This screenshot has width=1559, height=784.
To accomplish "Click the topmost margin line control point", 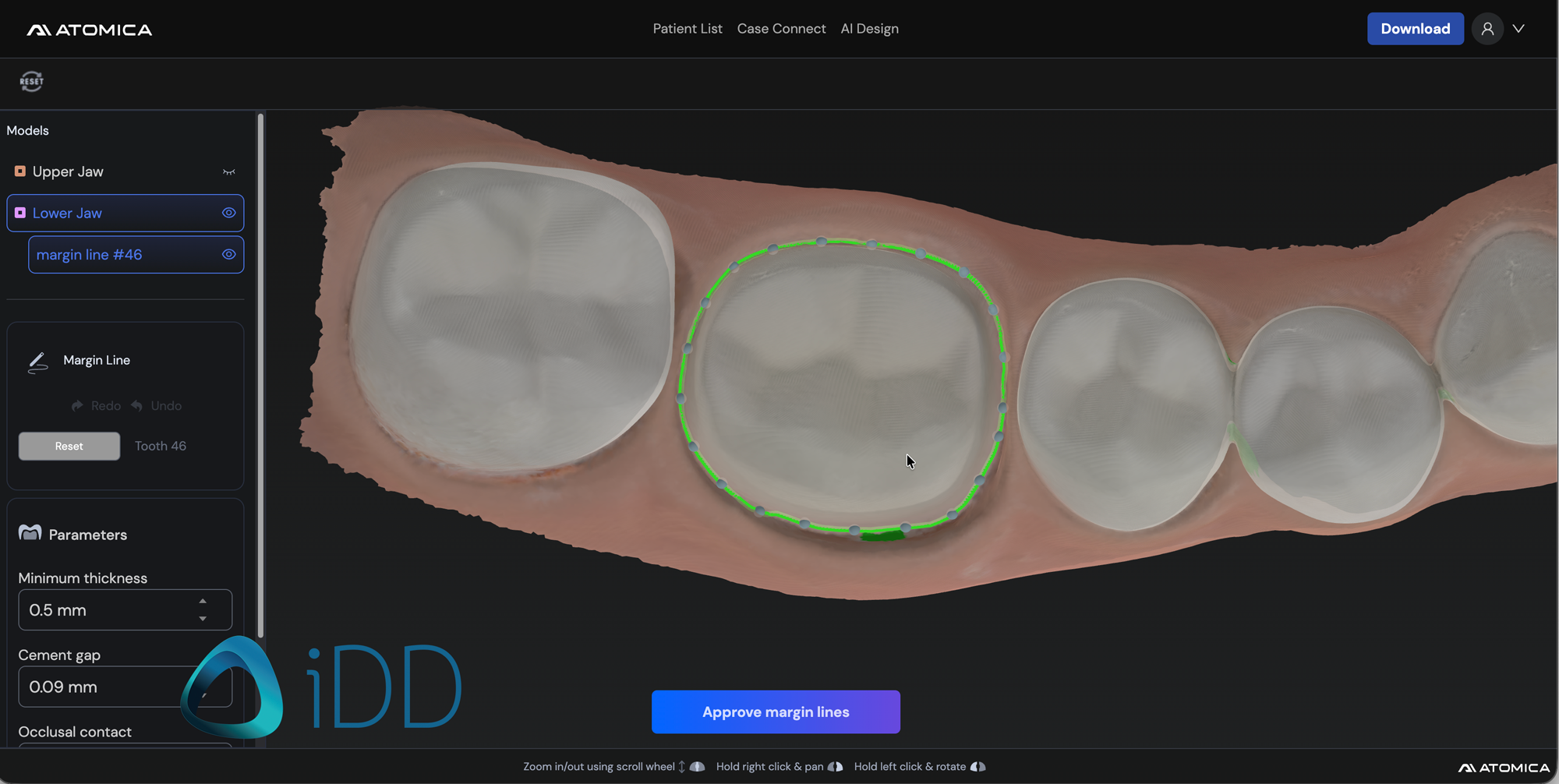I will pyautogui.click(x=822, y=242).
